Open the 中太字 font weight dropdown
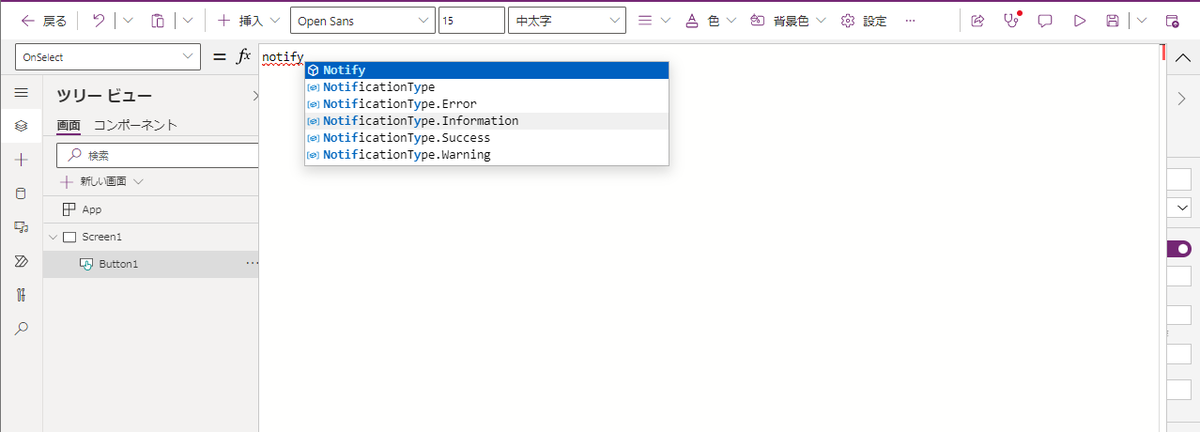 pos(566,20)
